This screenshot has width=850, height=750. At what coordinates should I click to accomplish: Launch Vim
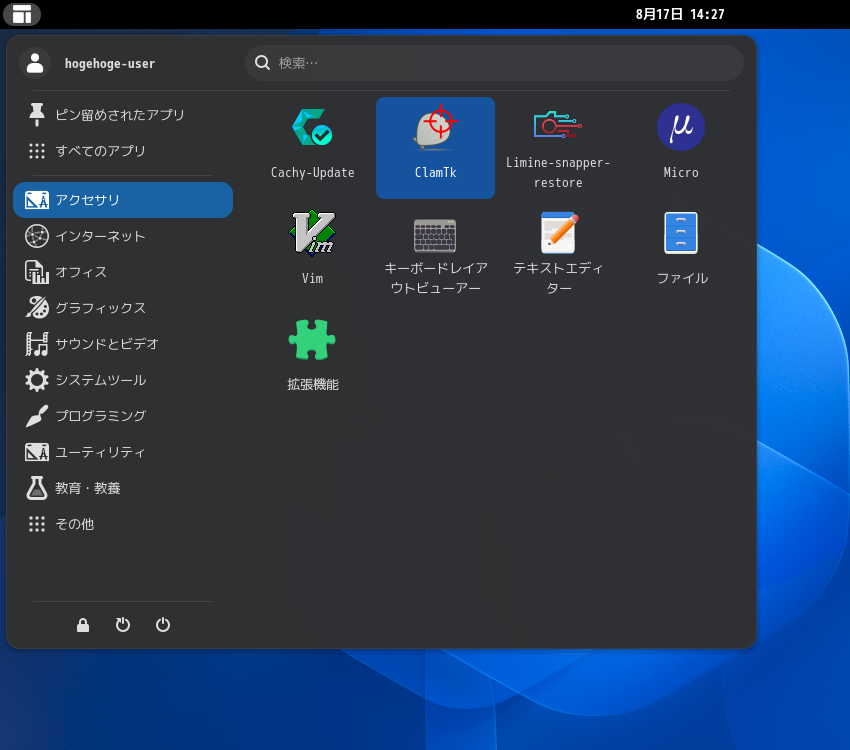click(312, 253)
